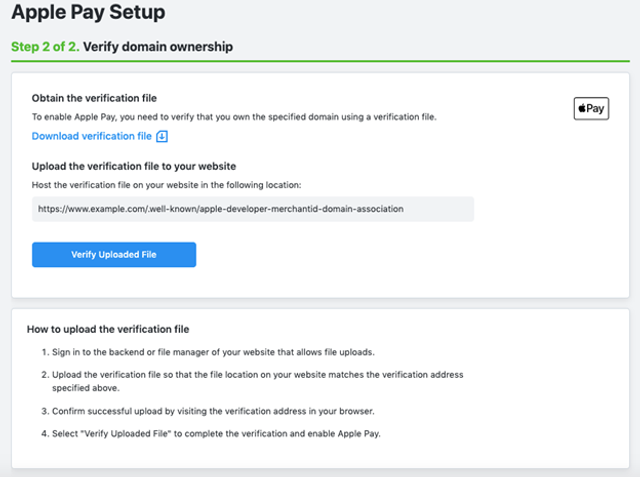Viewport: 640px width, 477px height.
Task: Click the Apple Pay logo badge
Action: [x=591, y=109]
